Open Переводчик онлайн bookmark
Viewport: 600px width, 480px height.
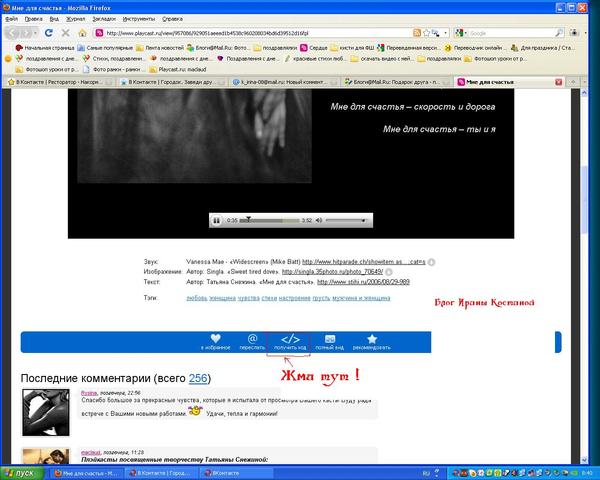tap(475, 48)
